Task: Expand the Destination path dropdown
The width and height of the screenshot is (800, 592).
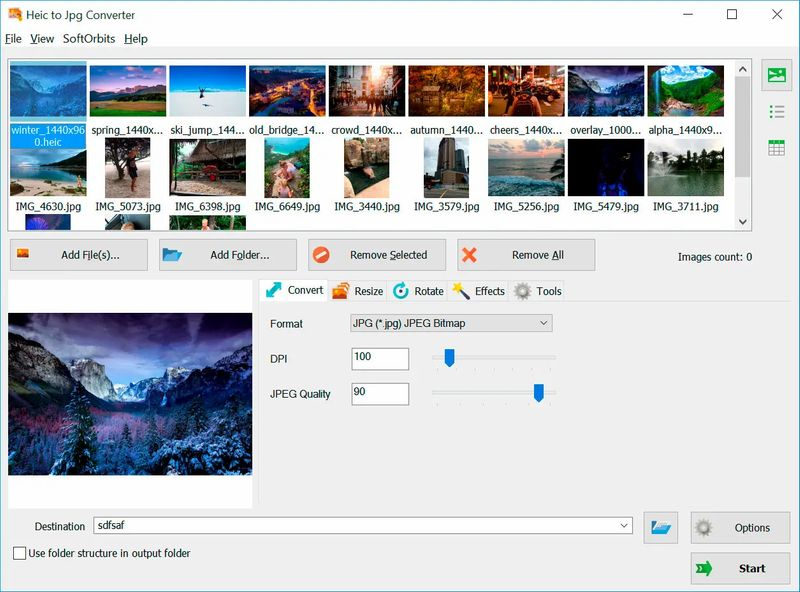Action: point(622,526)
